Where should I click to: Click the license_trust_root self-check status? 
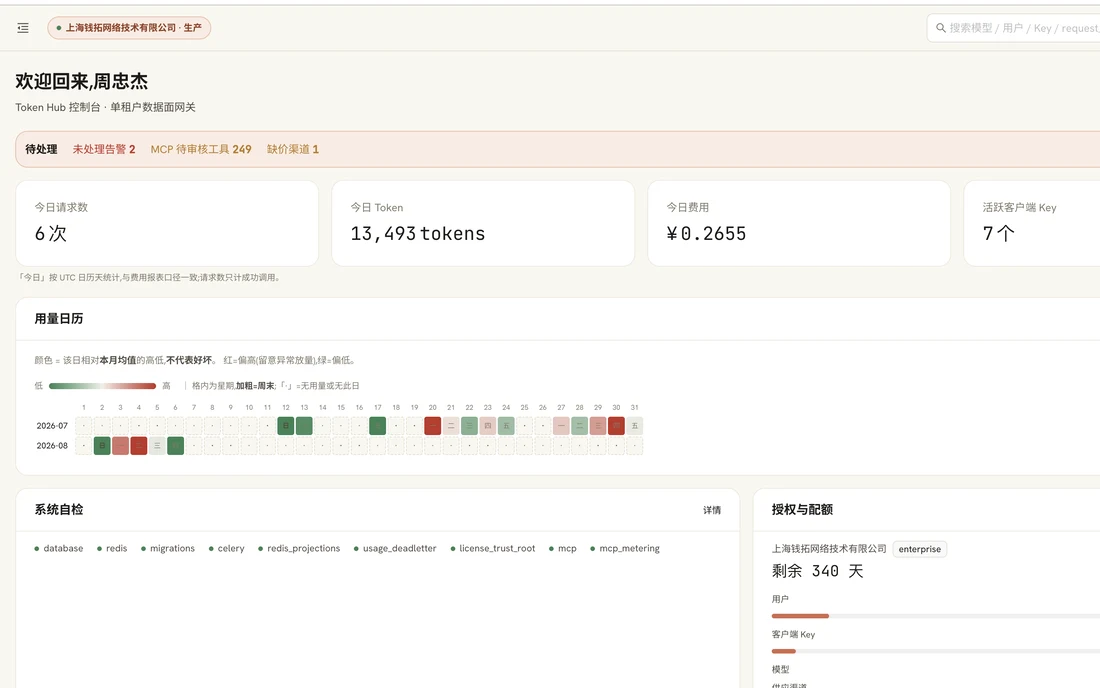[492, 548]
